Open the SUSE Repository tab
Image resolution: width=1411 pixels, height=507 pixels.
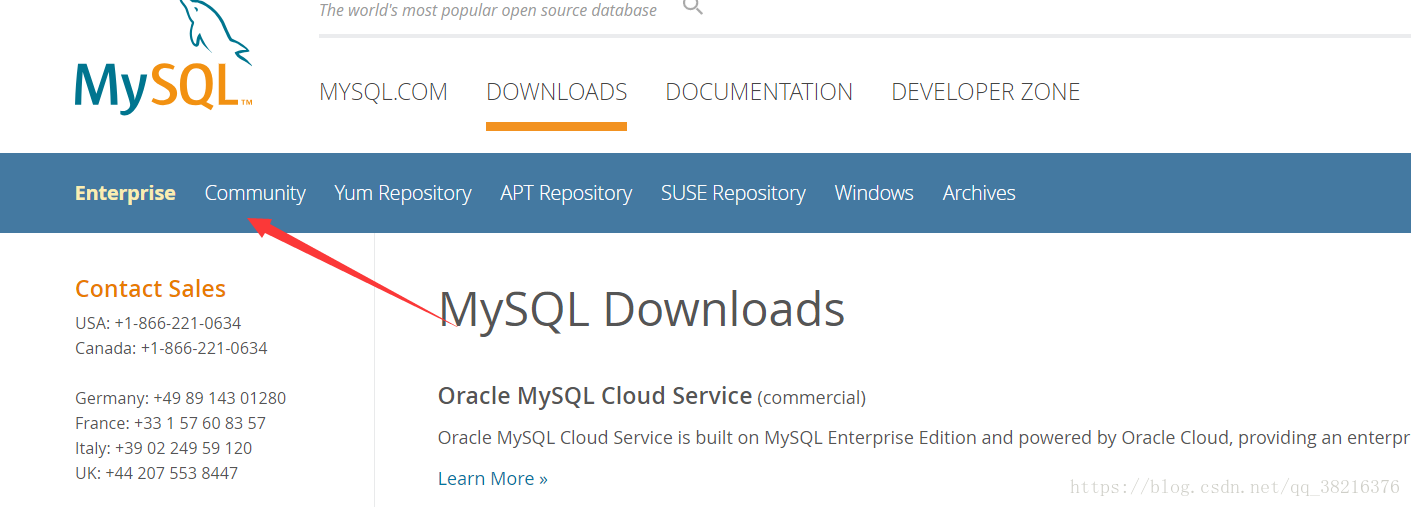point(733,193)
